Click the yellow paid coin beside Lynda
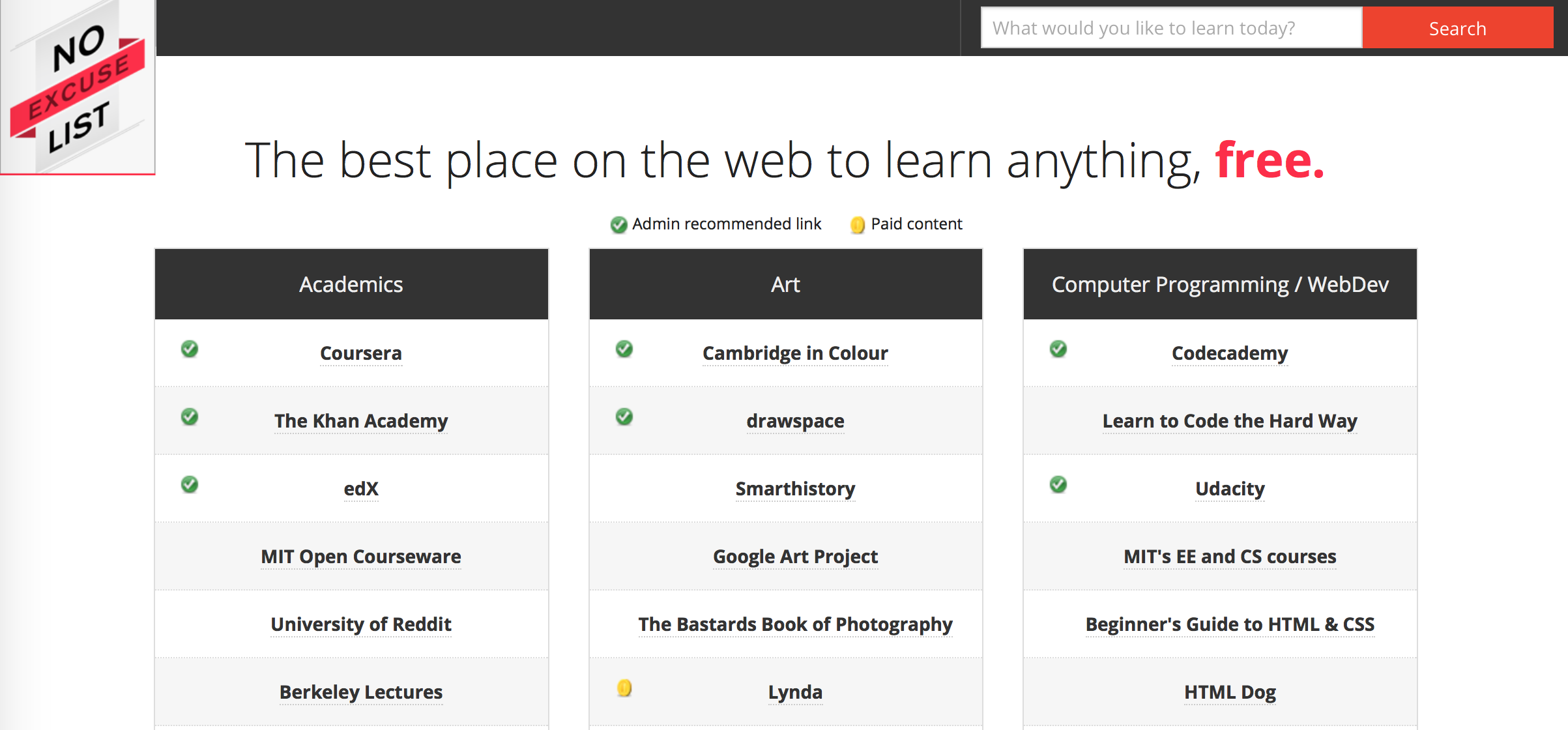 pos(624,688)
